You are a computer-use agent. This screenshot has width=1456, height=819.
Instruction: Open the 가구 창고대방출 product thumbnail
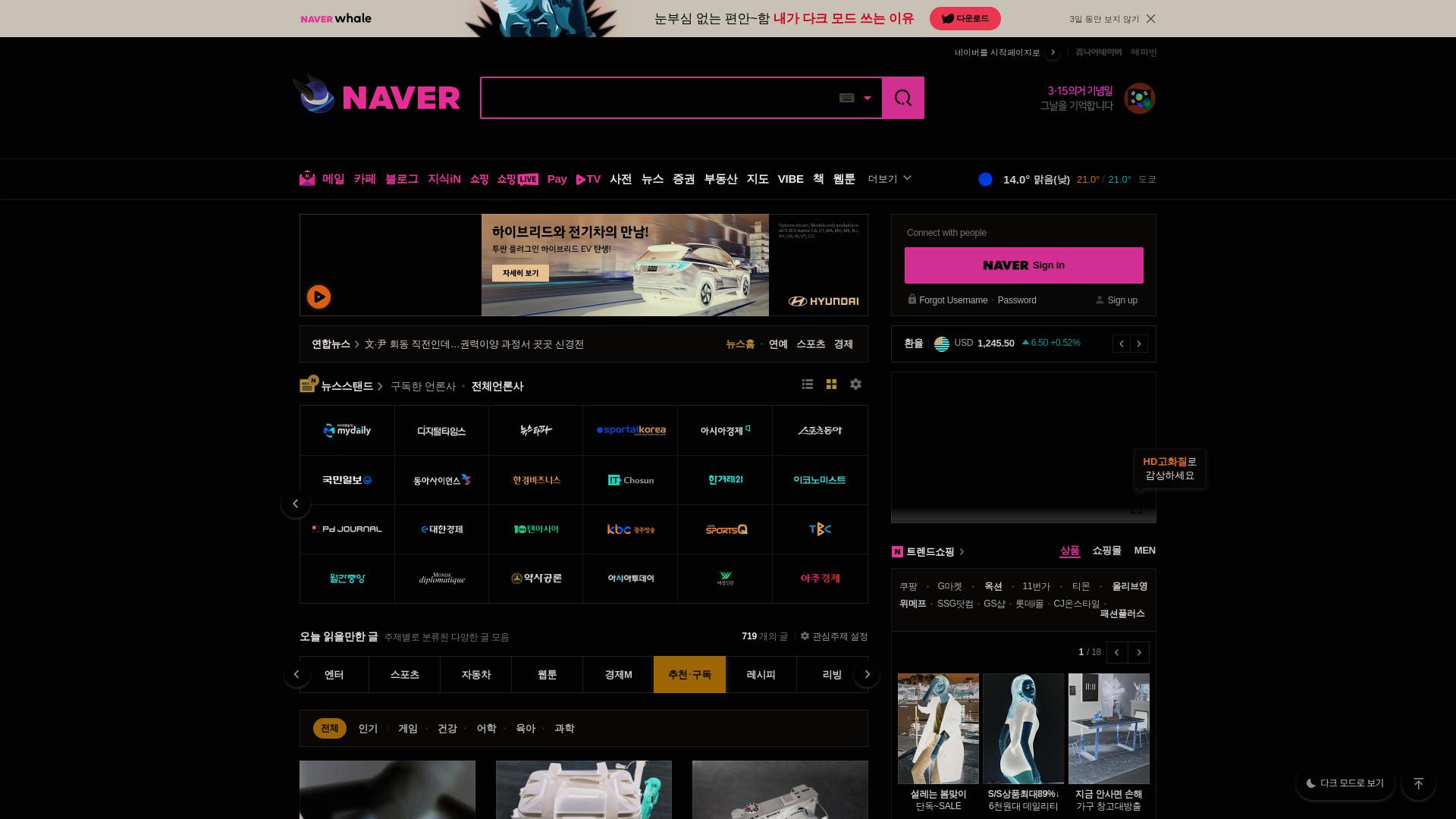pyautogui.click(x=1109, y=729)
